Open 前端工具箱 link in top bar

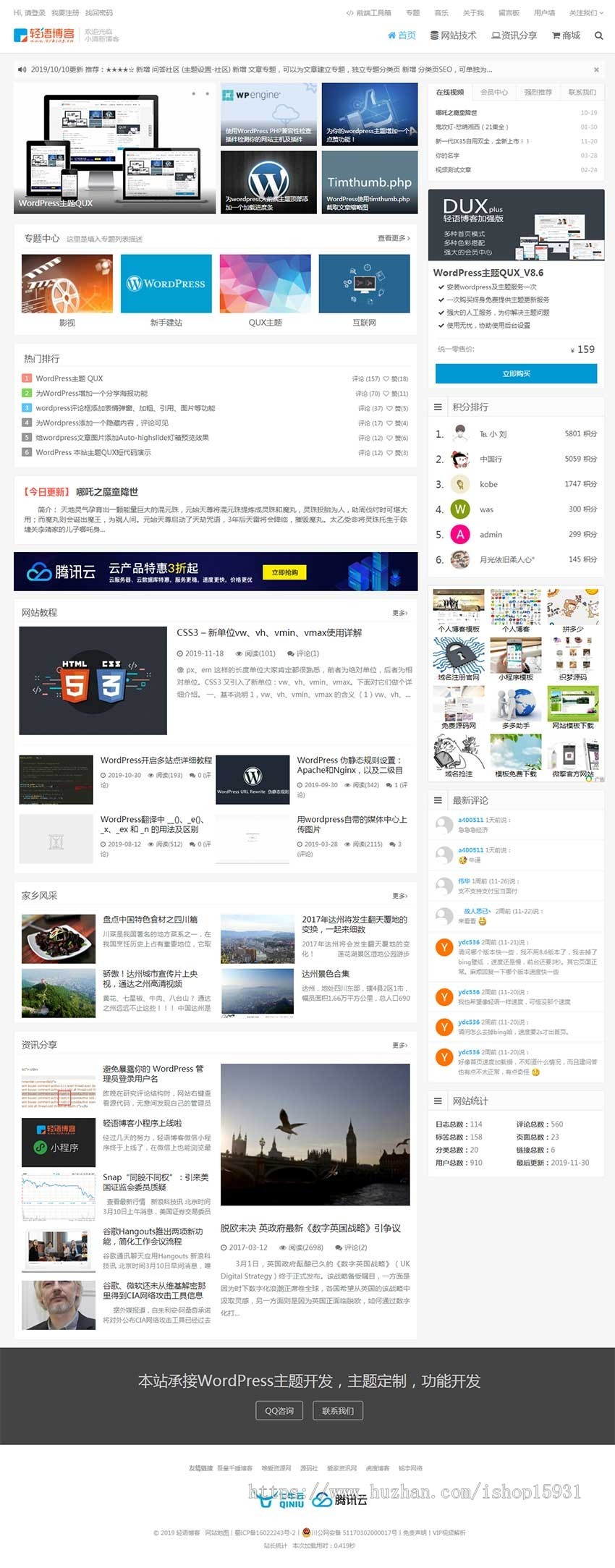click(369, 13)
